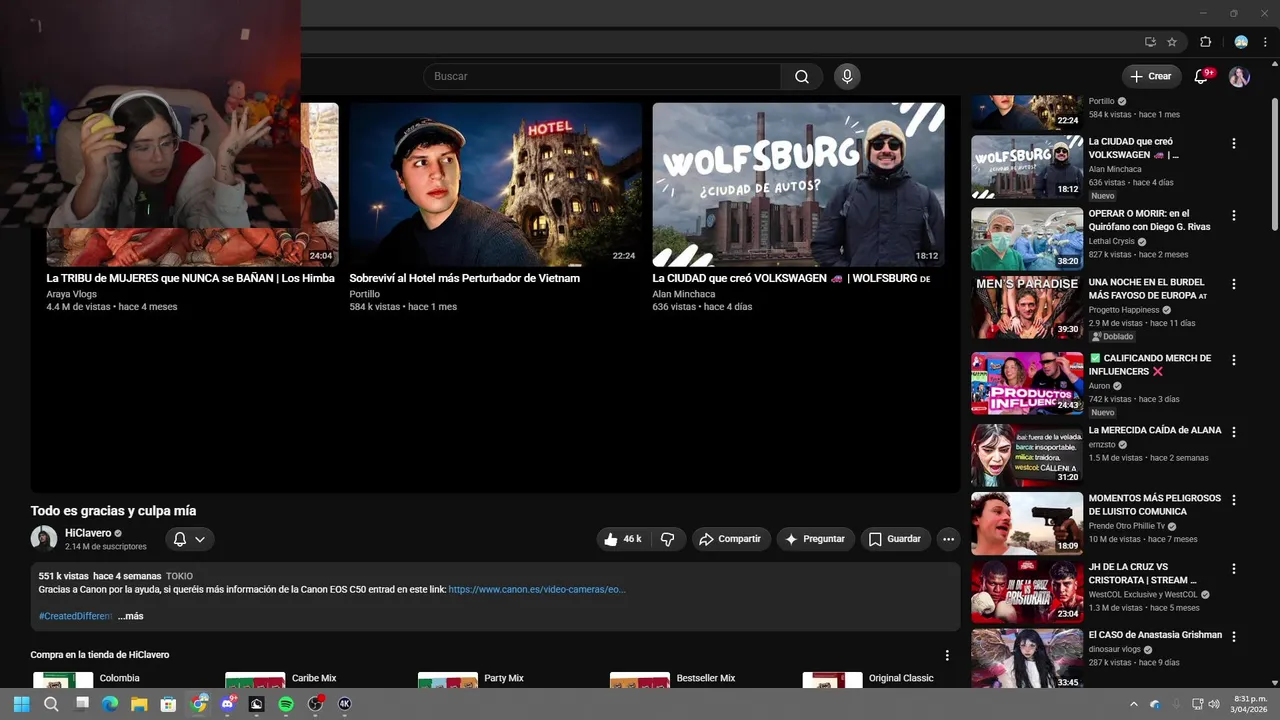Open Spotify from taskbar
This screenshot has width=1280, height=720.
click(x=286, y=704)
